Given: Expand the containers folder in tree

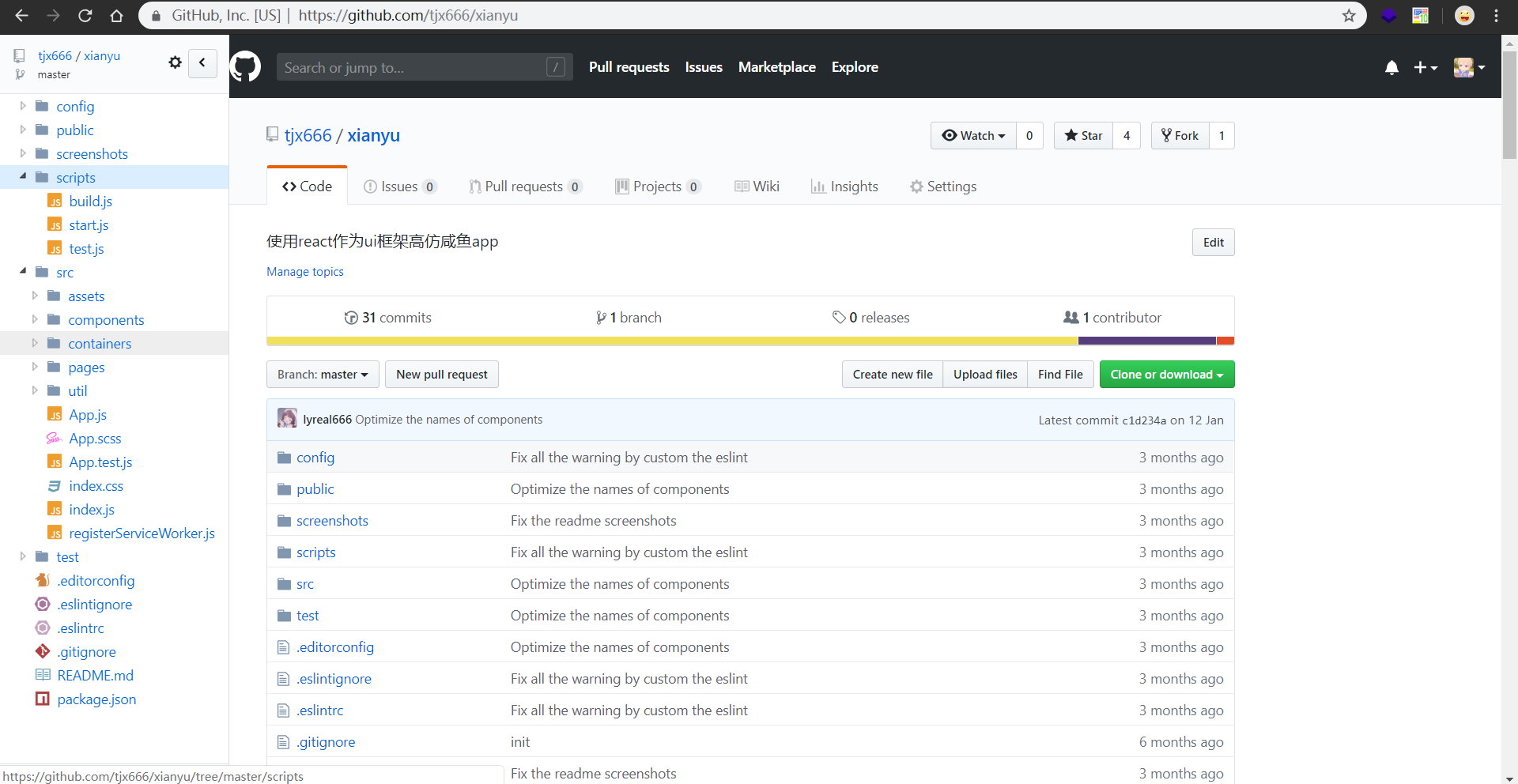Looking at the screenshot, I should point(35,343).
